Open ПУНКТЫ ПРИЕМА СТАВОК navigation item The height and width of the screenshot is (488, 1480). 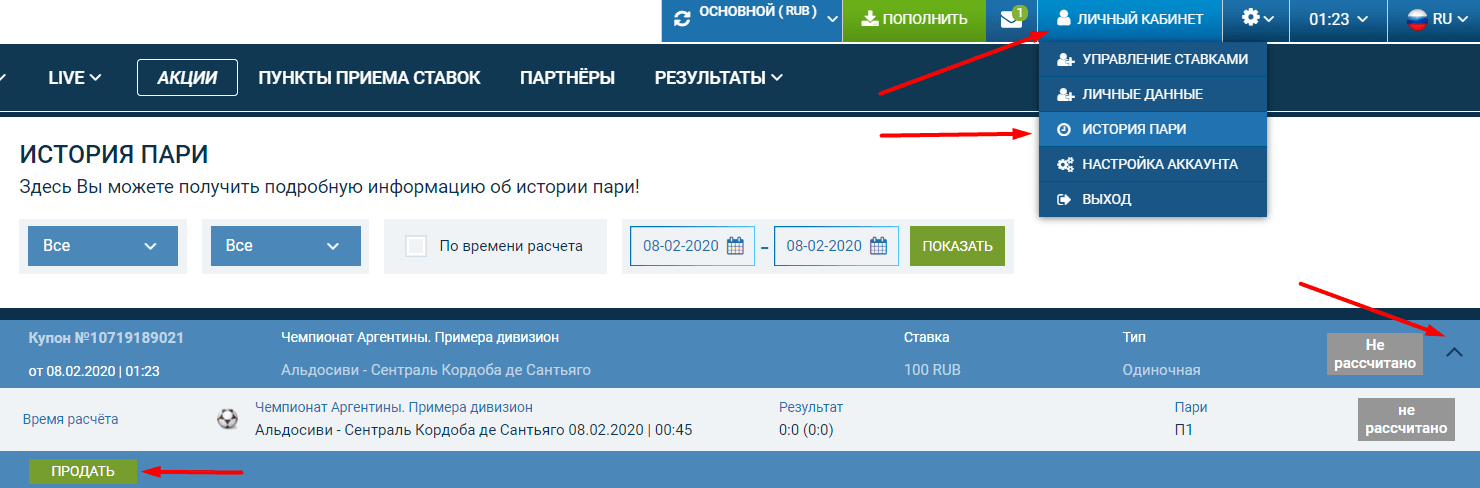pyautogui.click(x=369, y=77)
